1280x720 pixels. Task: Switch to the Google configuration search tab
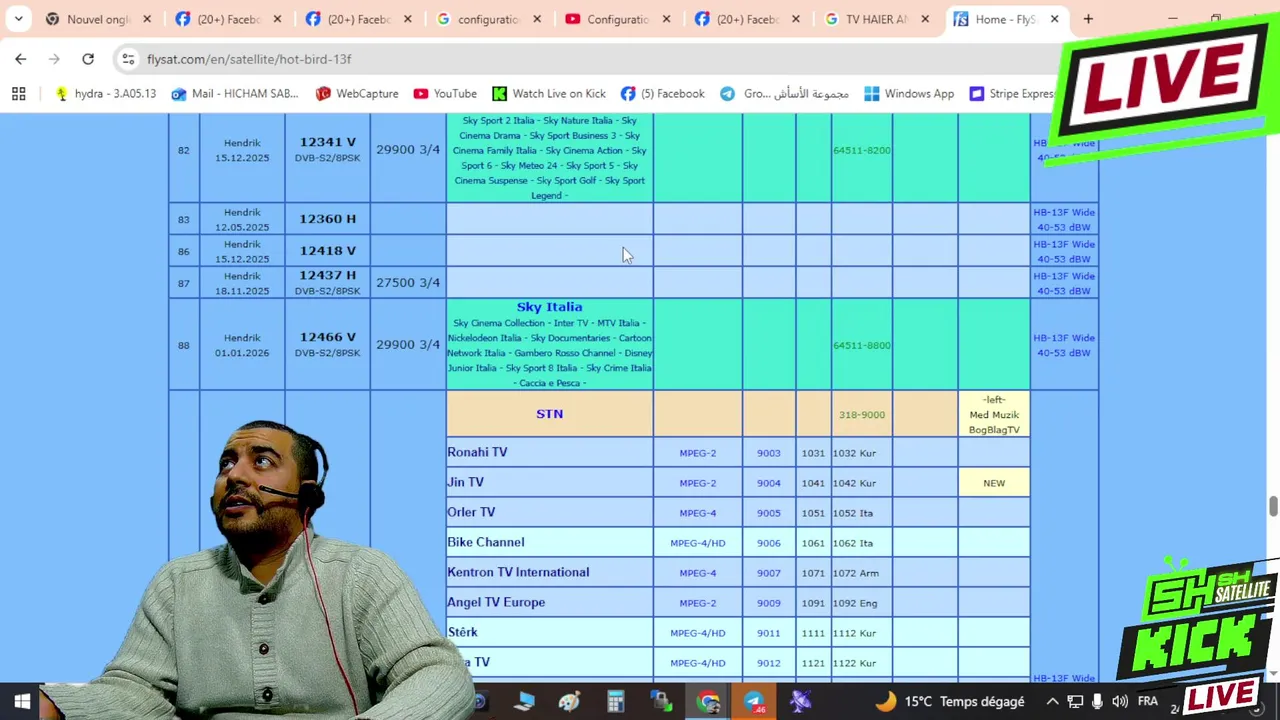(x=489, y=19)
